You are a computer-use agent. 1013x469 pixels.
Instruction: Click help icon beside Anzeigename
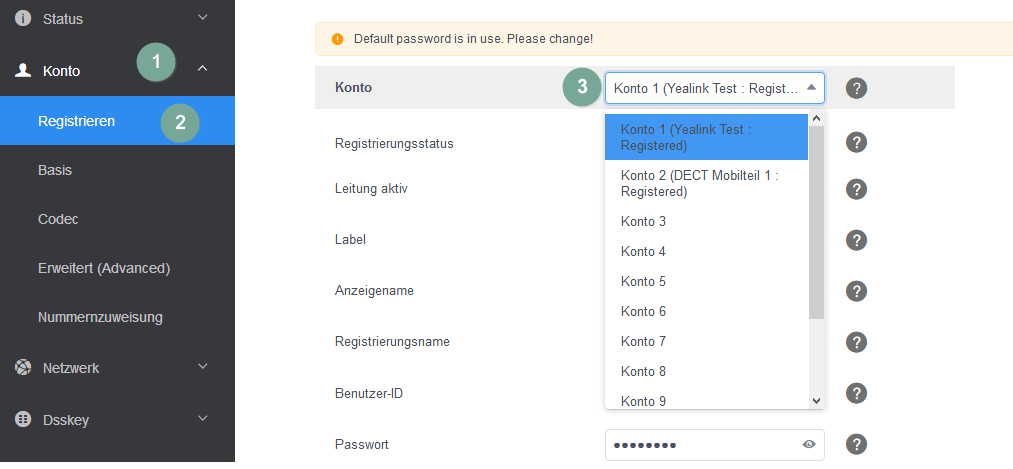(x=856, y=291)
